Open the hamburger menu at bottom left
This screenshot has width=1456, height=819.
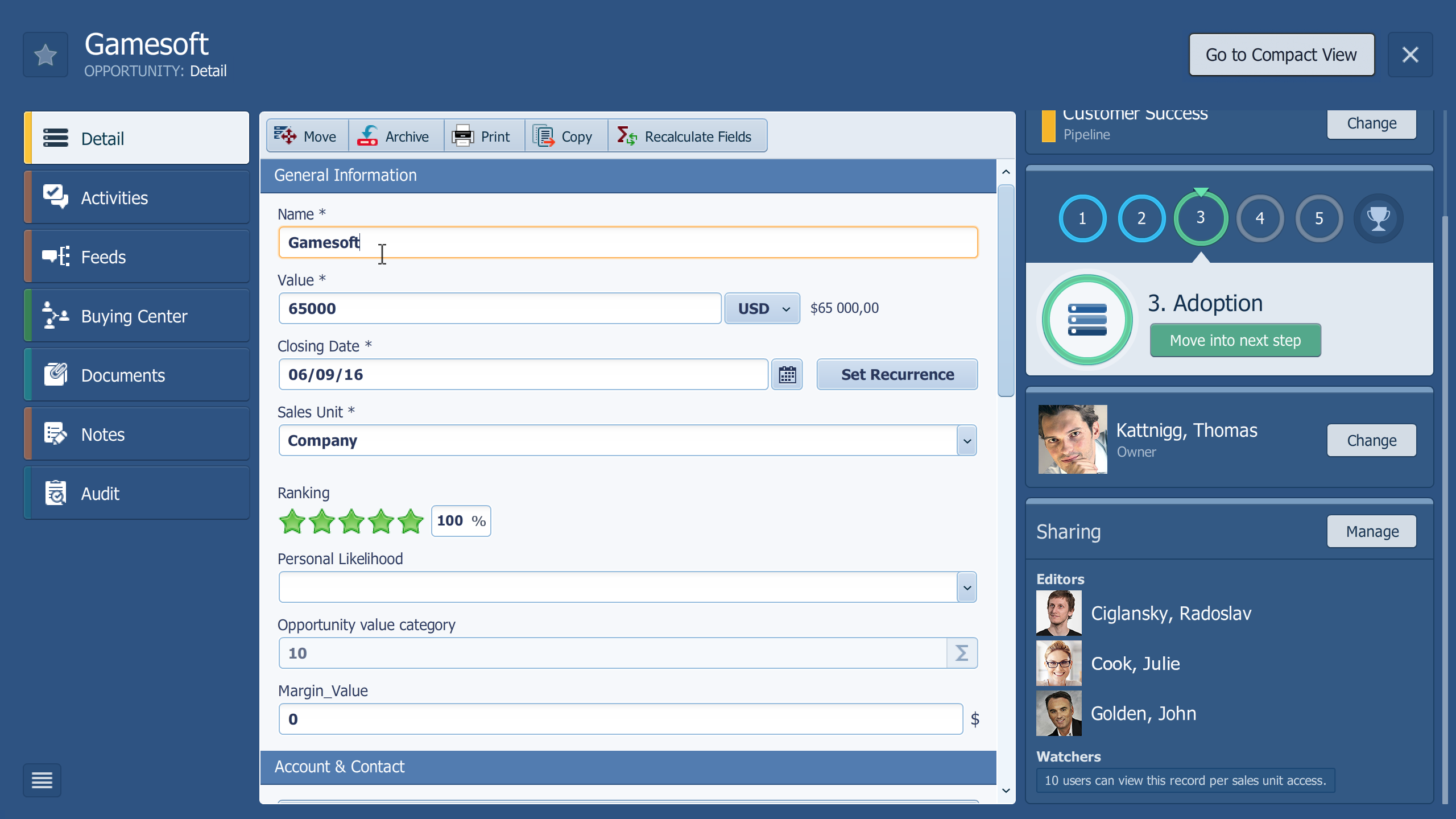tap(43, 780)
